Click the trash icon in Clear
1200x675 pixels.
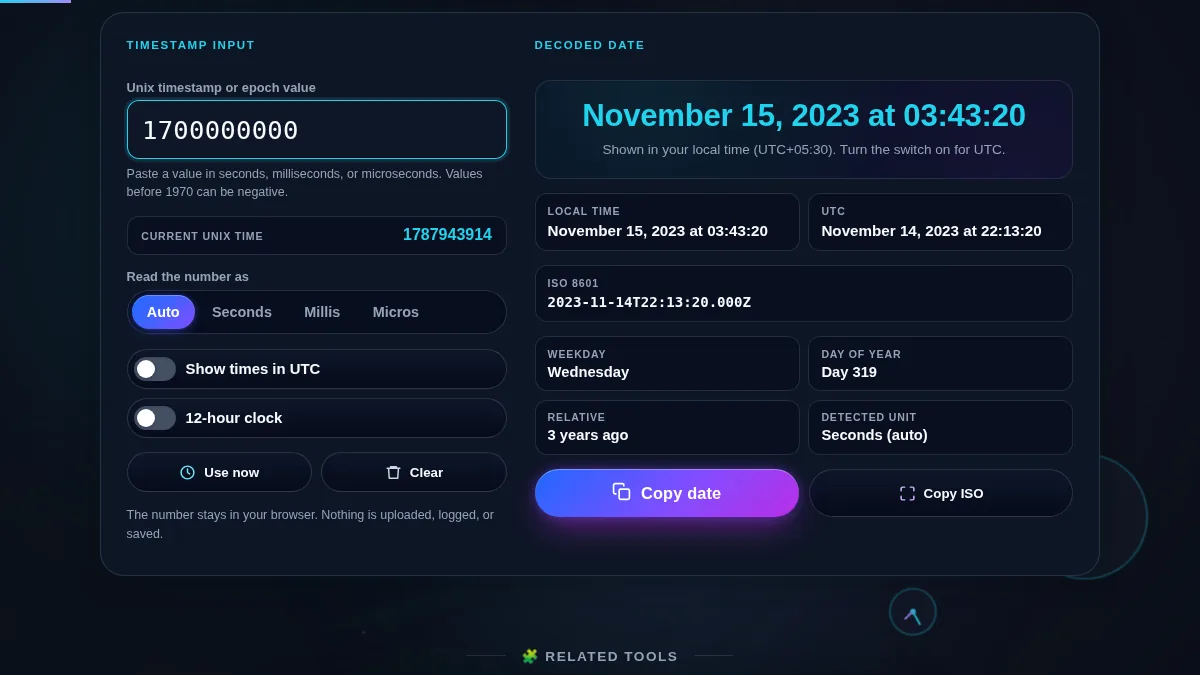pos(393,472)
